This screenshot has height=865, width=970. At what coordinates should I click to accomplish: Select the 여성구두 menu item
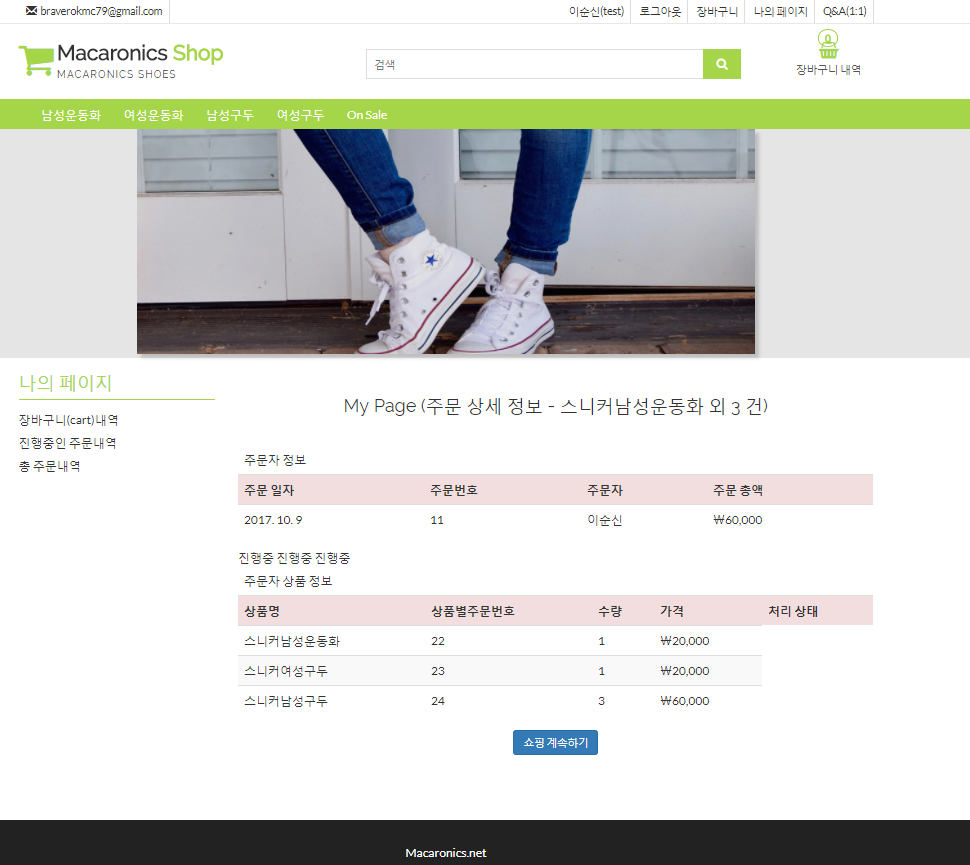tap(300, 115)
